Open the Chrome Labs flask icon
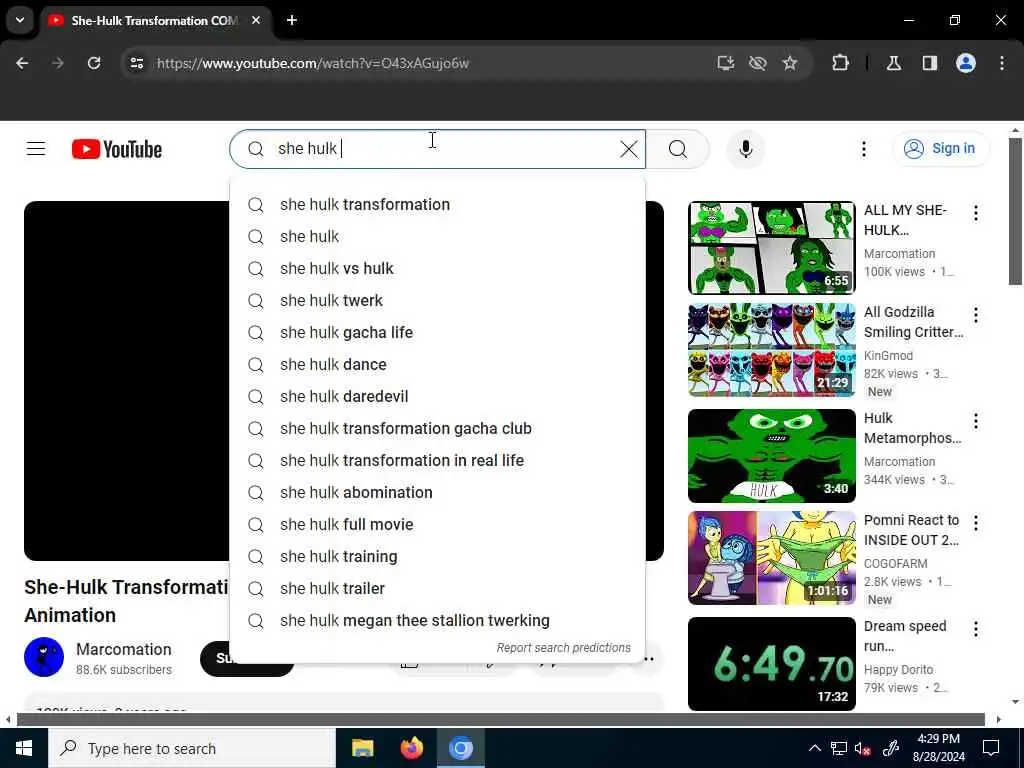1024x768 pixels. [x=894, y=63]
